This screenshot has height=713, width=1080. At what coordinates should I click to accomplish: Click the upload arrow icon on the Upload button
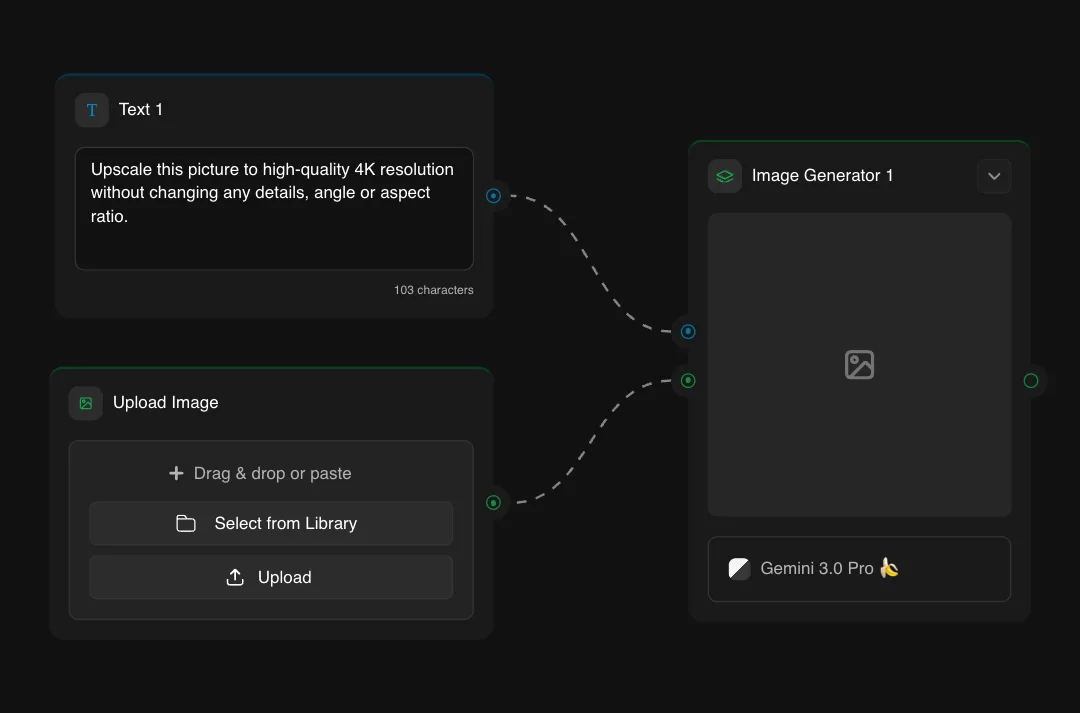pyautogui.click(x=234, y=577)
